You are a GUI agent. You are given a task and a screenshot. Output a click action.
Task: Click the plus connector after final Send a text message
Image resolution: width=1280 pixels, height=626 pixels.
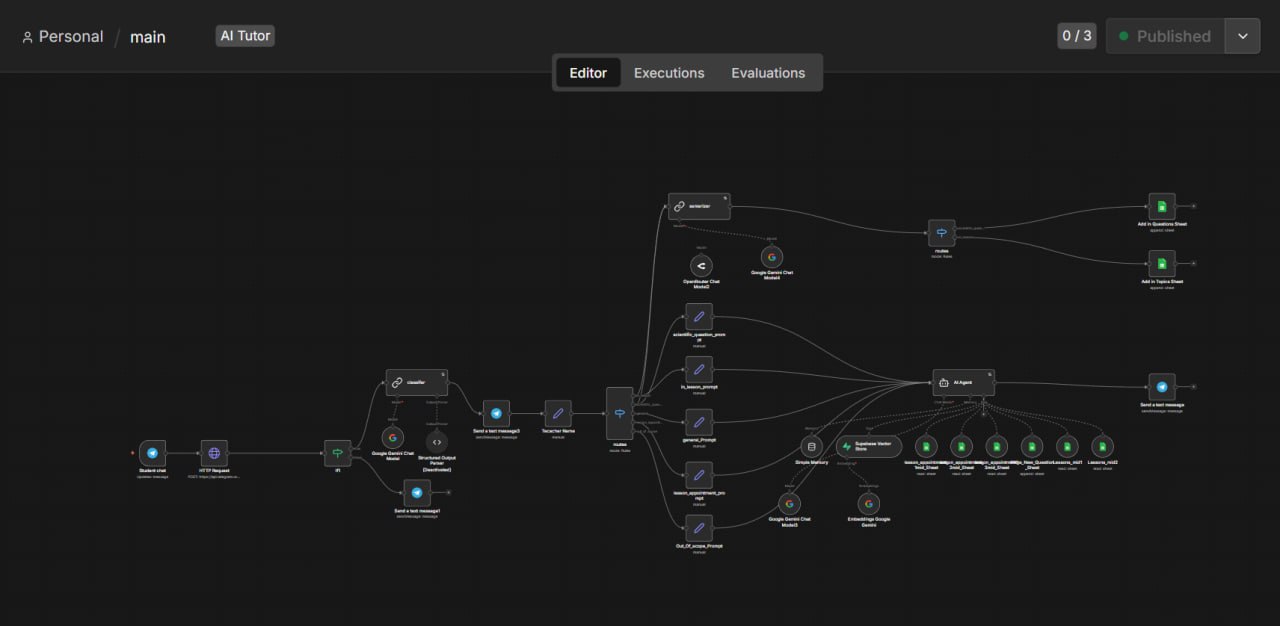[x=1193, y=387]
